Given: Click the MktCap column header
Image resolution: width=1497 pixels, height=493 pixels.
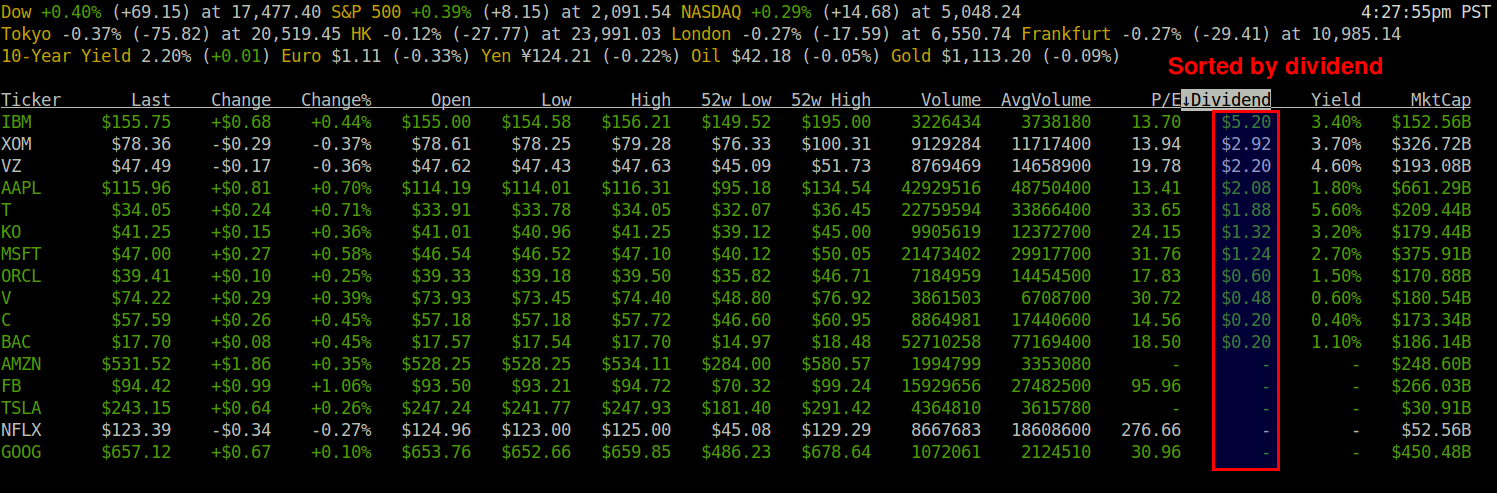Looking at the screenshot, I should (1441, 100).
